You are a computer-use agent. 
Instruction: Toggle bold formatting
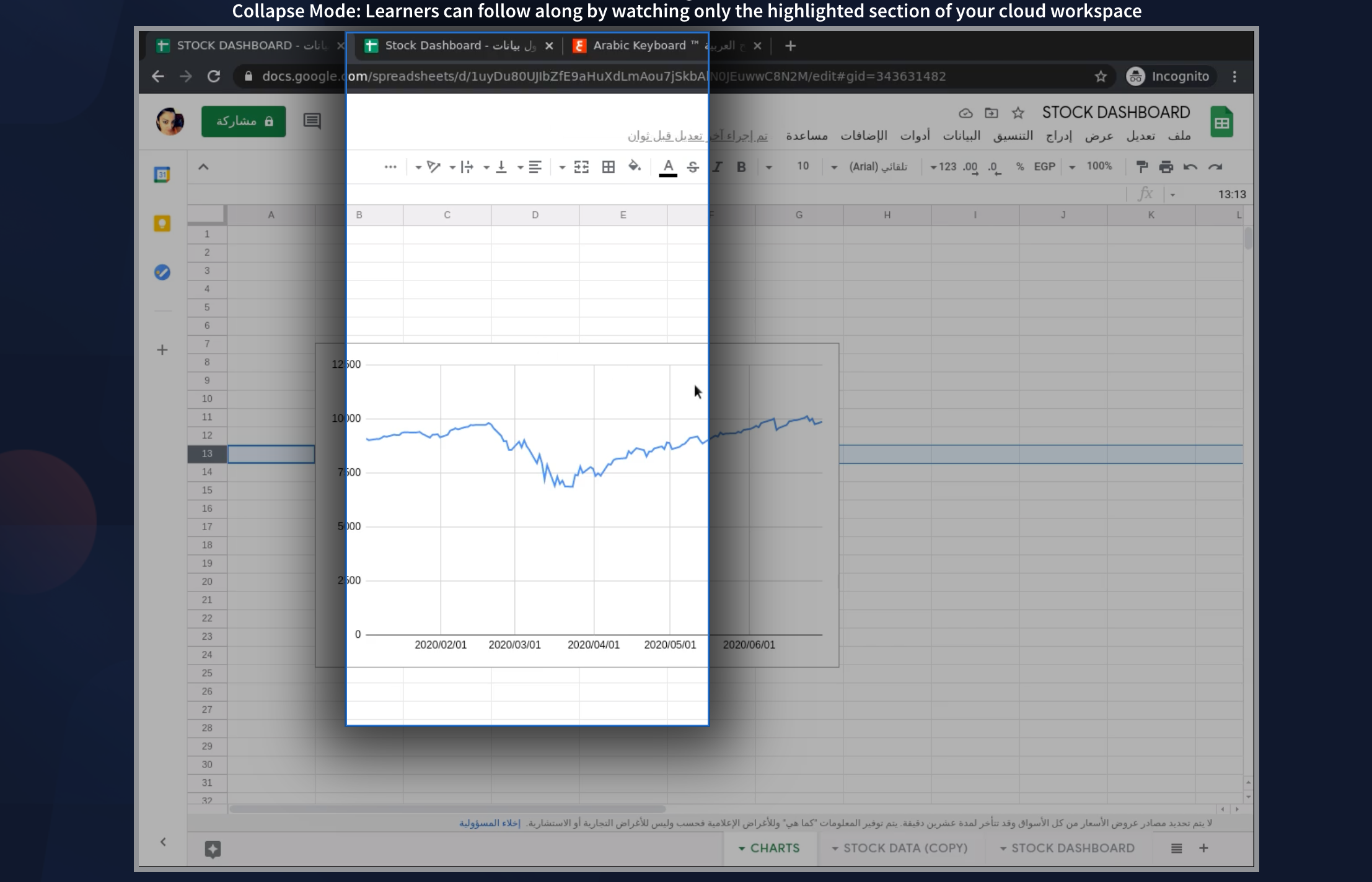tap(741, 167)
